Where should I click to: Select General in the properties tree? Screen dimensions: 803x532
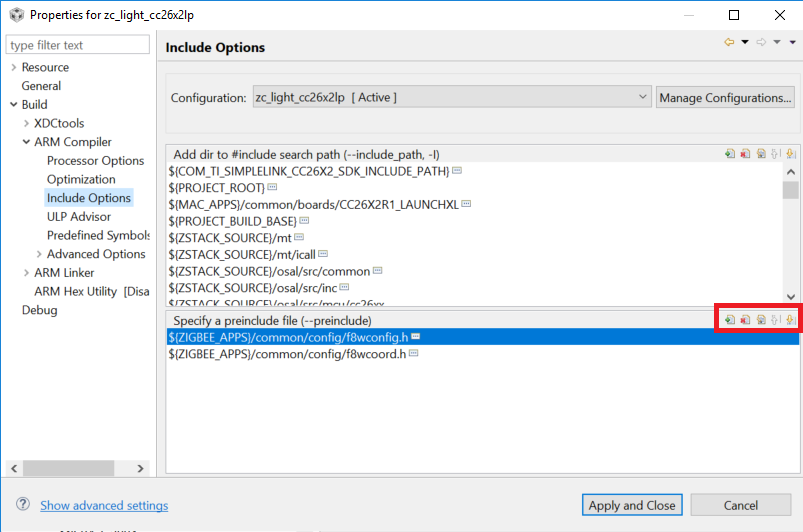41,86
